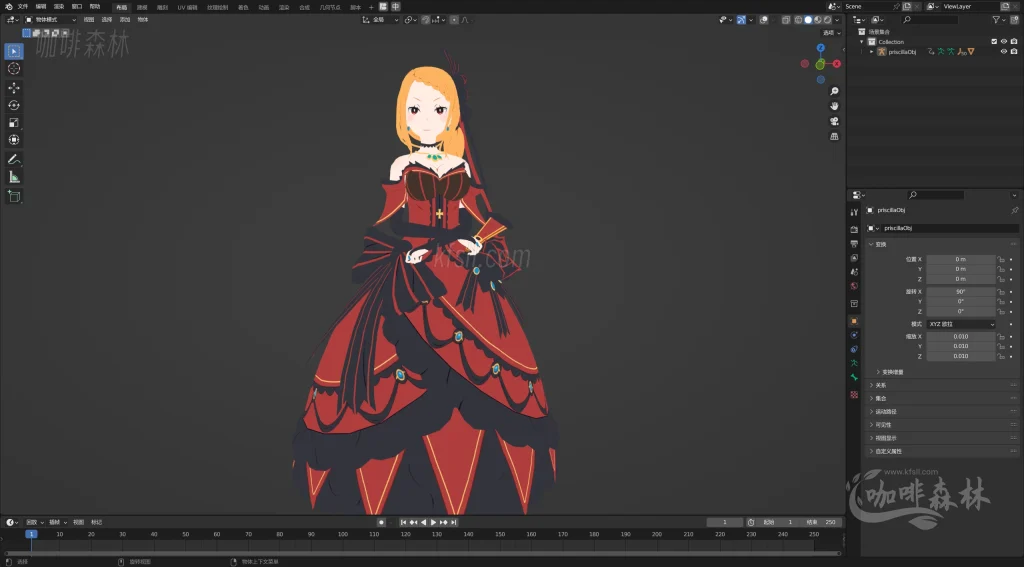Toggle camera view with the camera icon
The height and width of the screenshot is (567, 1024).
pos(834,122)
